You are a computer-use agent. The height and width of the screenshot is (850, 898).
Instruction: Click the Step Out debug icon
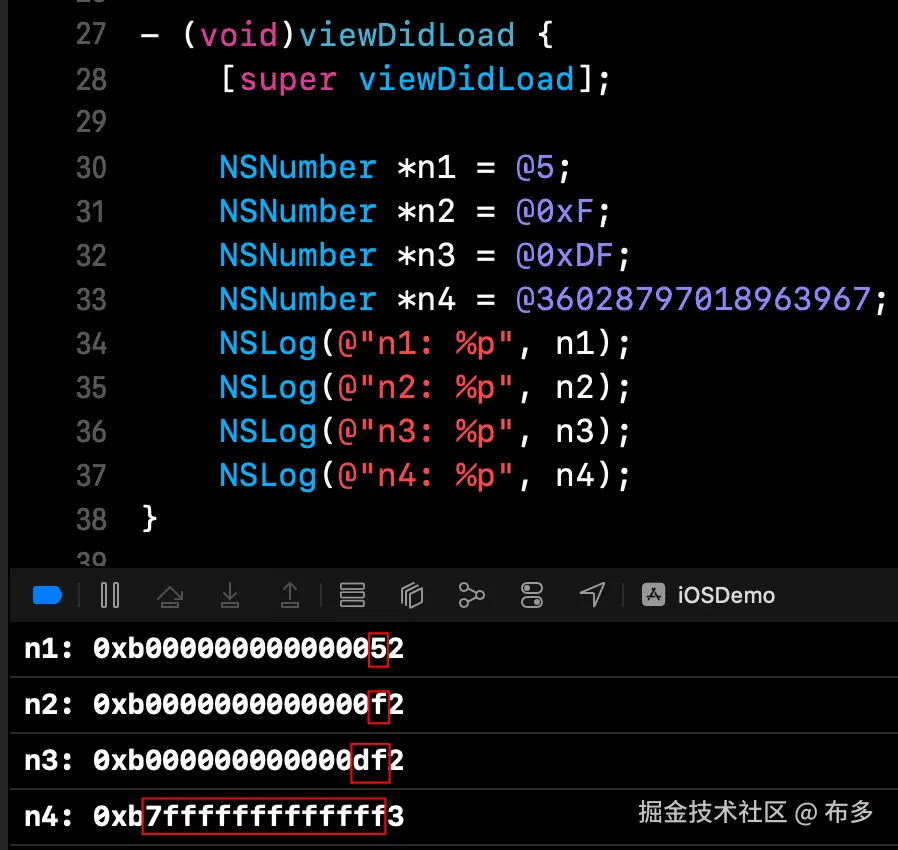pyautogui.click(x=290, y=595)
